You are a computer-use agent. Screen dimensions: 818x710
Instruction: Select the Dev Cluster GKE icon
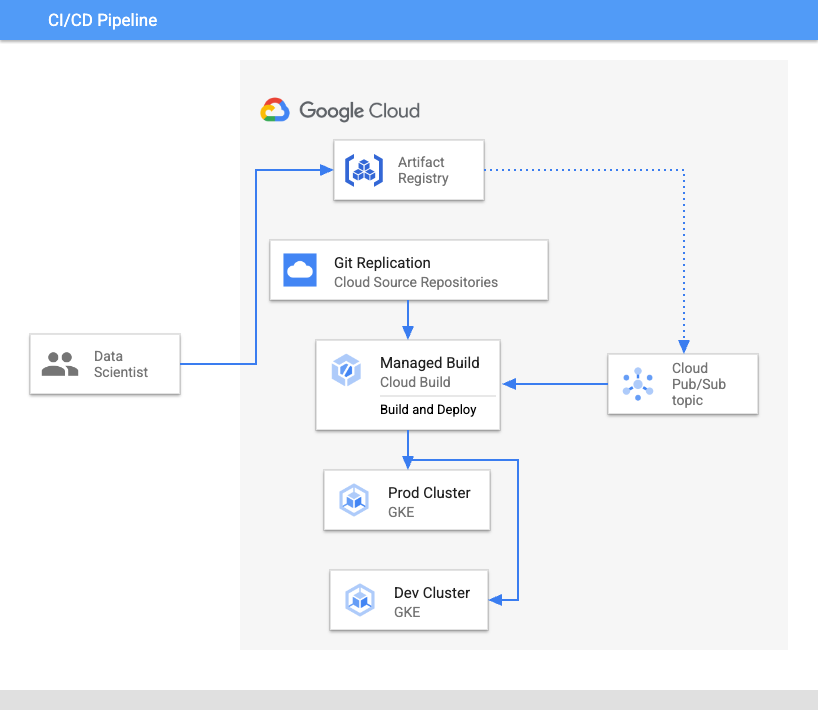[x=358, y=600]
